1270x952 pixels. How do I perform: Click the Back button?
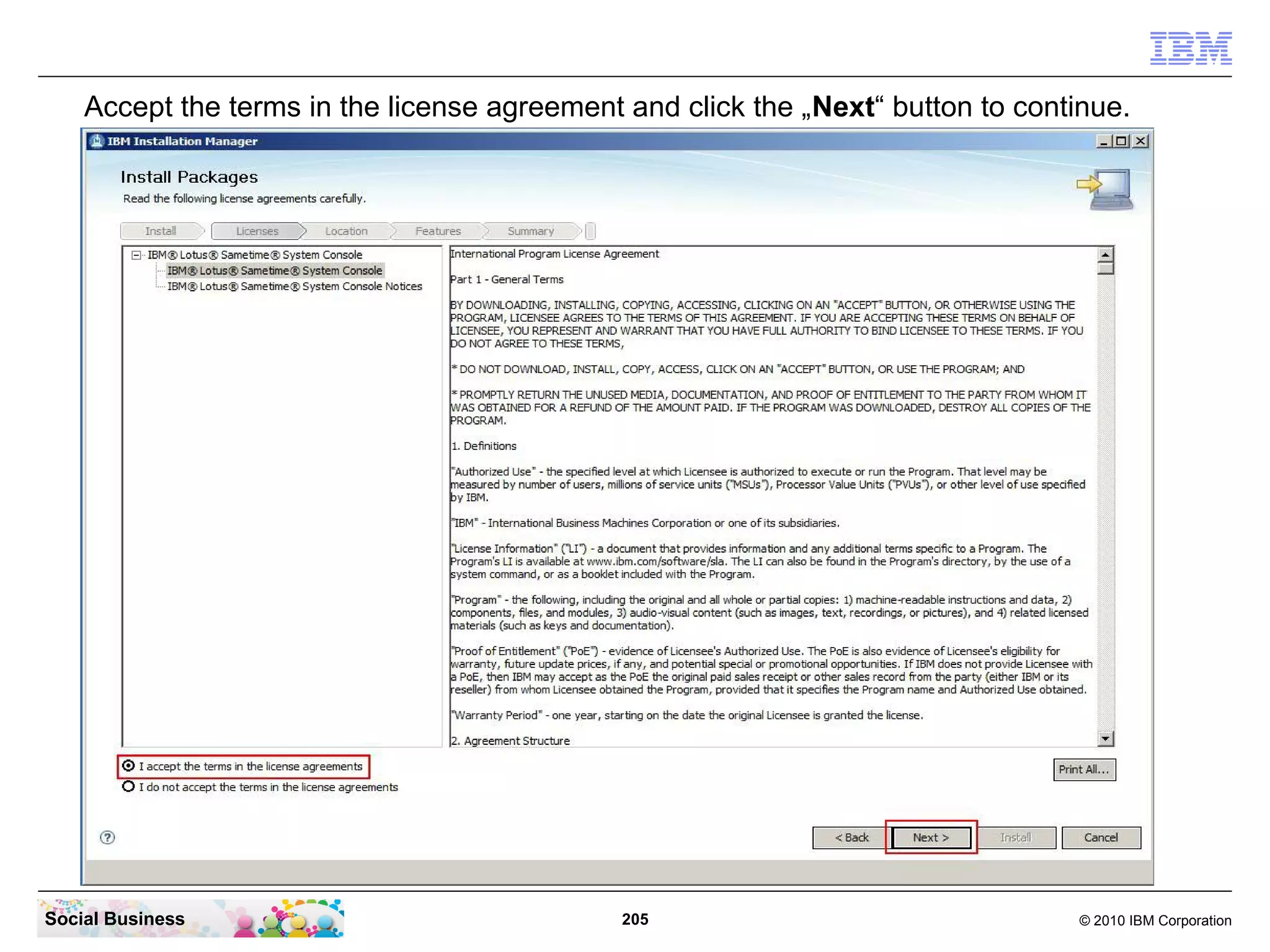[x=851, y=837]
